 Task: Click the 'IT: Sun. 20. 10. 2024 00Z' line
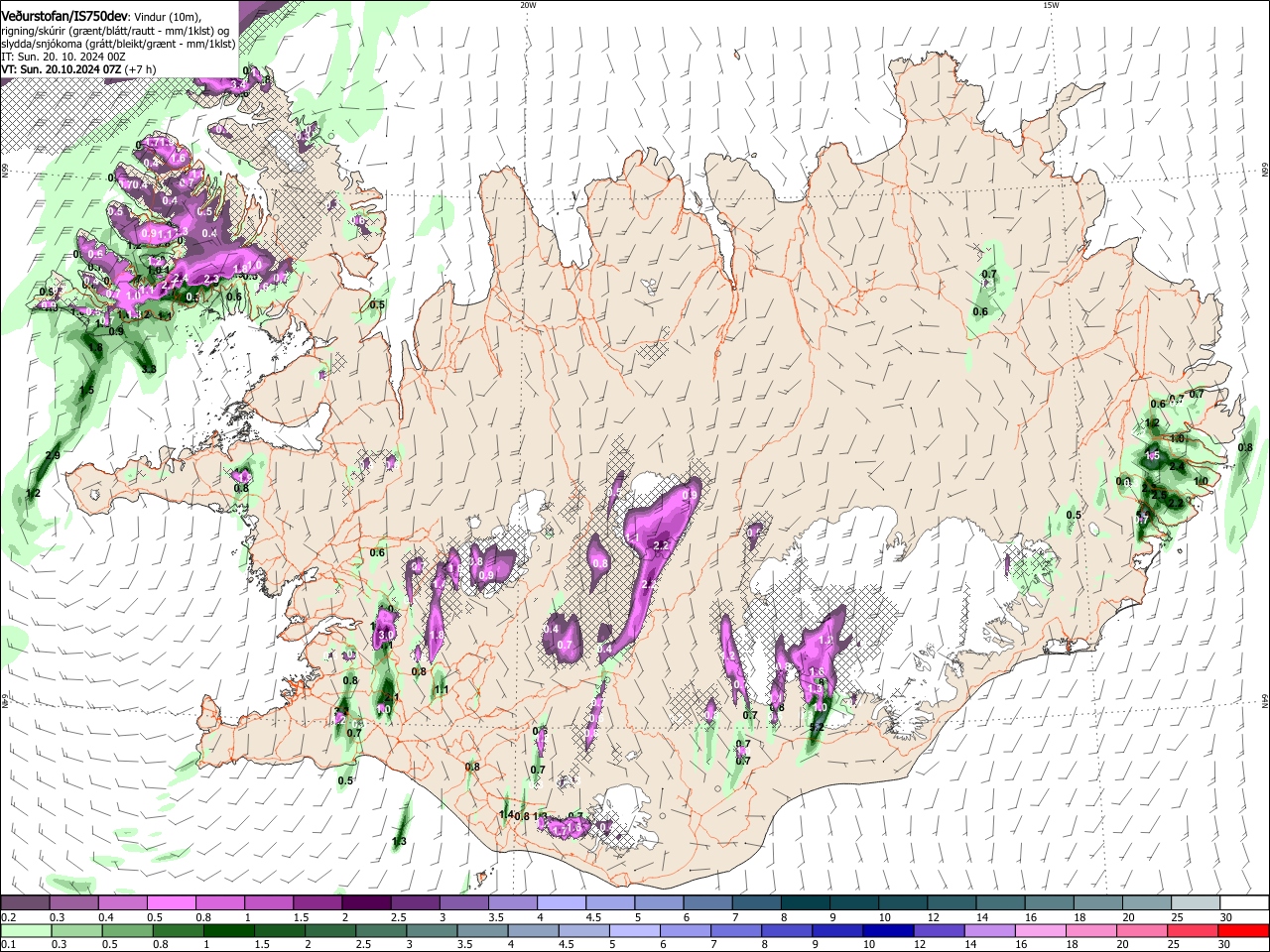(63, 57)
